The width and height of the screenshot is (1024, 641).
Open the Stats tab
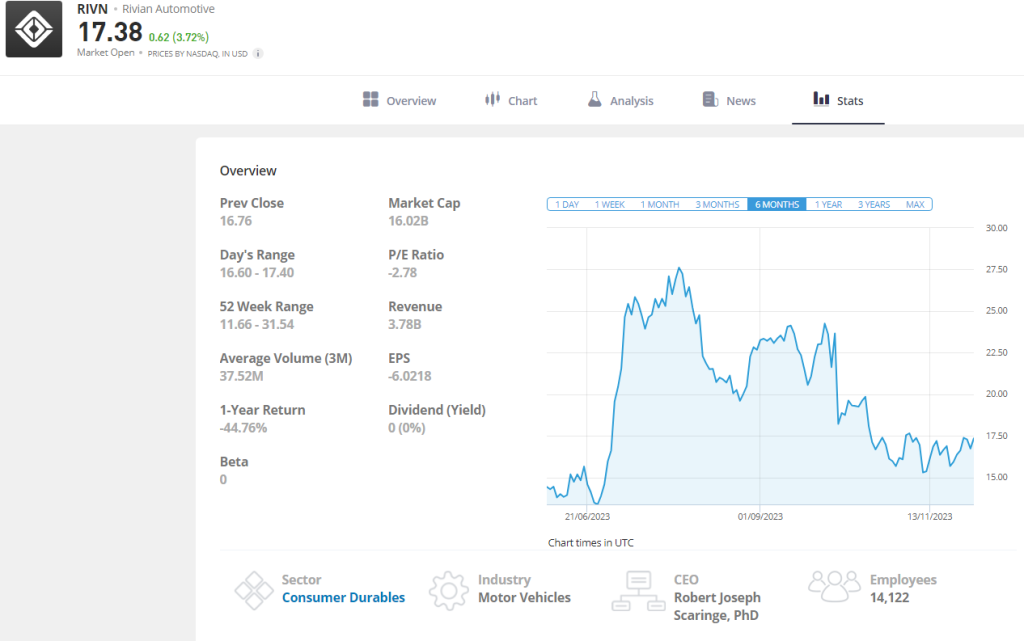(x=838, y=100)
